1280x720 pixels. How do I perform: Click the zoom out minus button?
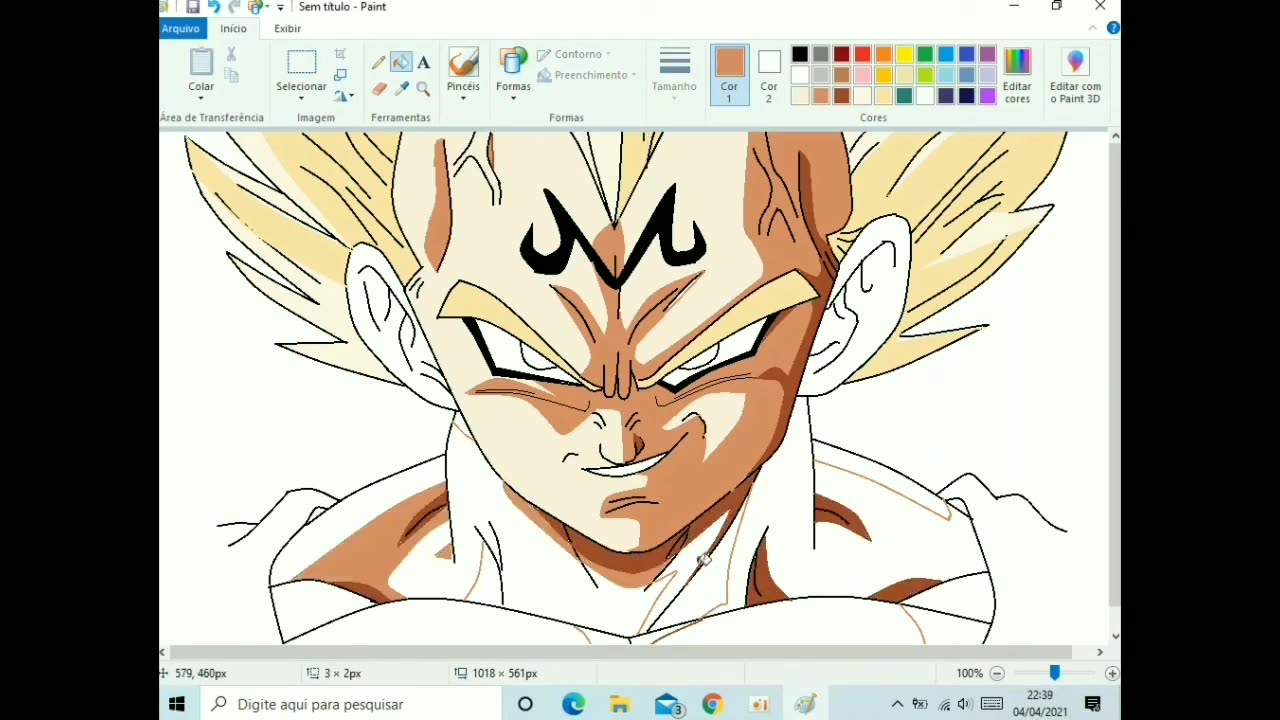997,674
